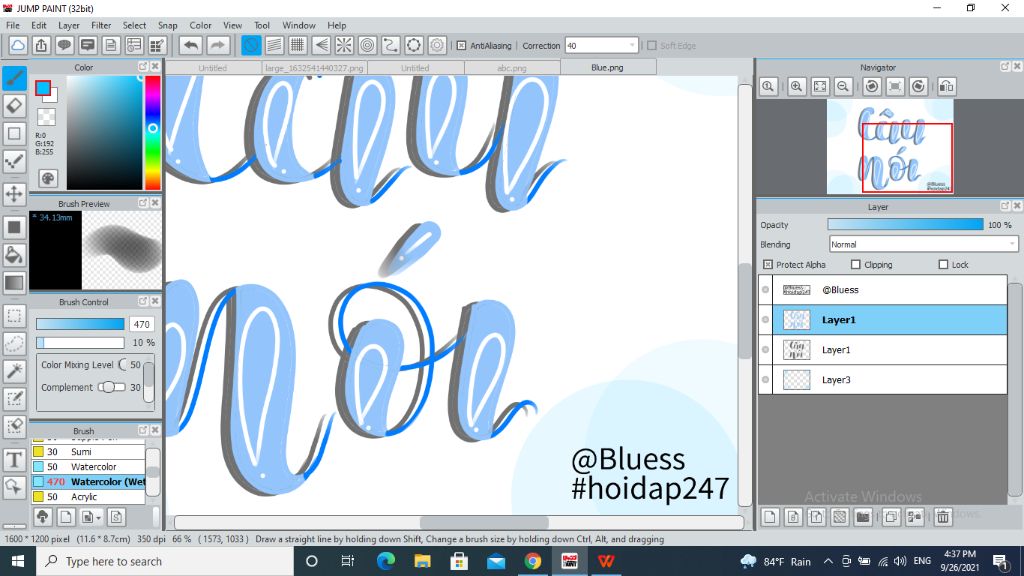This screenshot has width=1024, height=576.
Task: Add a layer folder icon
Action: 863,517
